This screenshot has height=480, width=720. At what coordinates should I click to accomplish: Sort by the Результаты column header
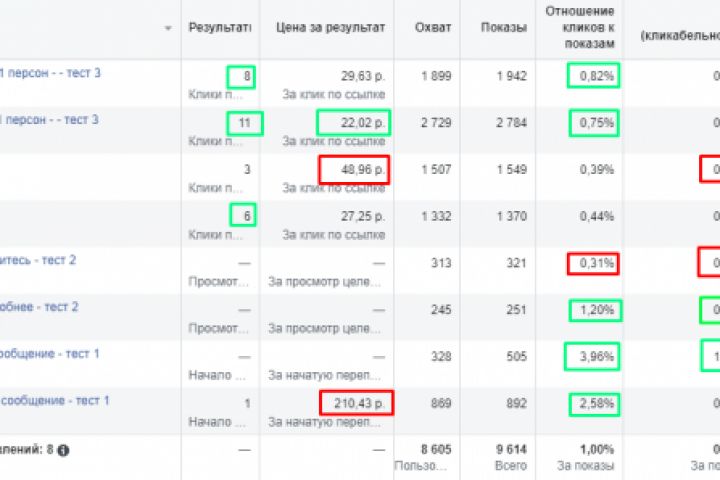pos(220,28)
